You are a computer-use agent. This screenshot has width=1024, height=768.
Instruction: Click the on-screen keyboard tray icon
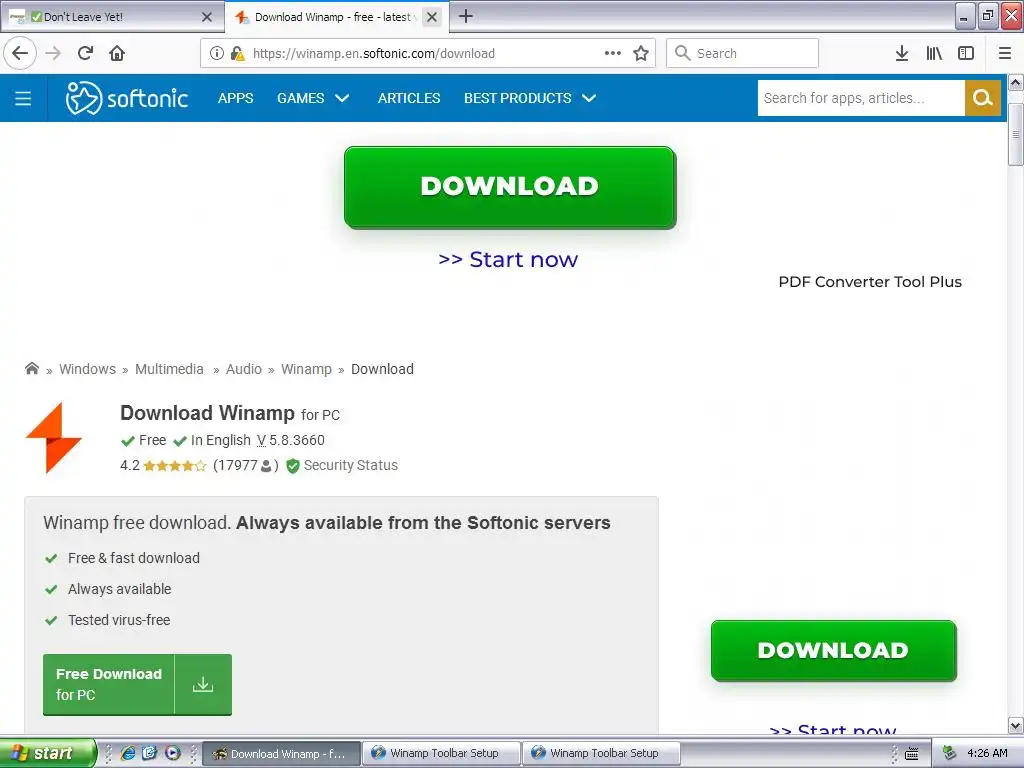tap(912, 754)
